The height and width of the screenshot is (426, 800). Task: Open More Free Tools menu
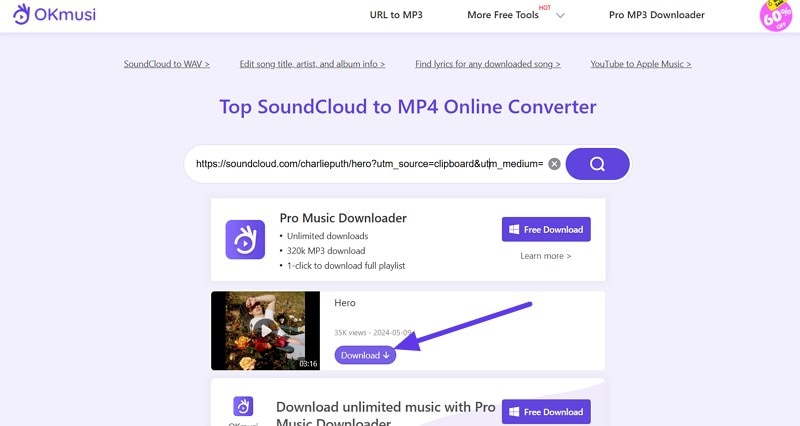click(503, 15)
